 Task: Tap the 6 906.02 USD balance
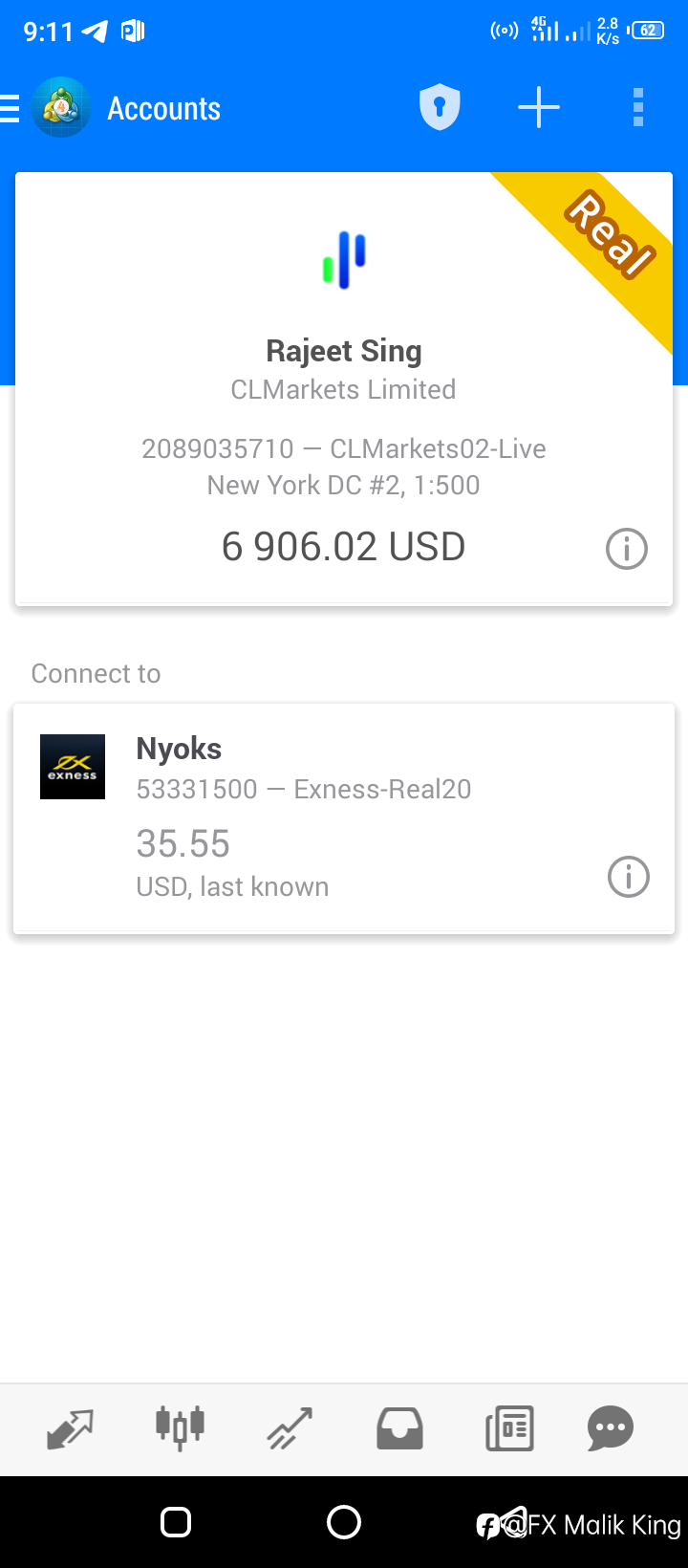343,547
